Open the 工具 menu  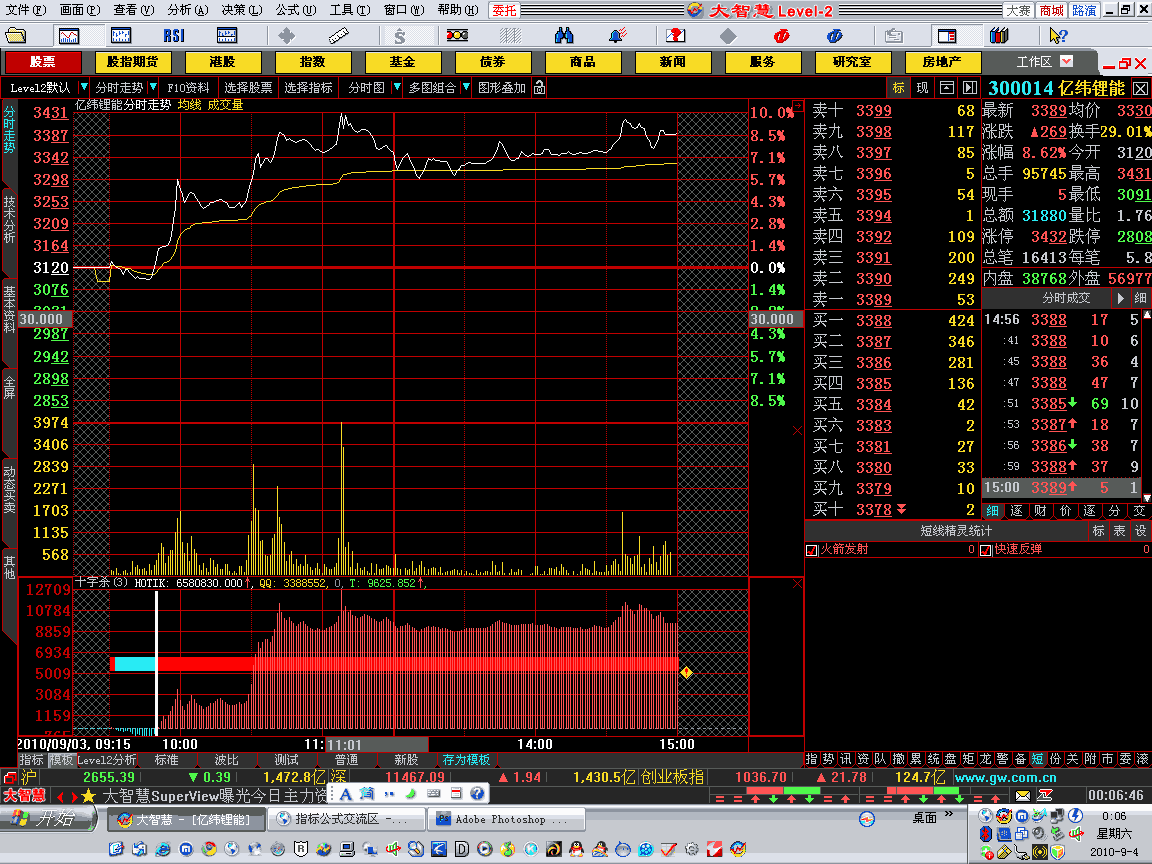[350, 10]
